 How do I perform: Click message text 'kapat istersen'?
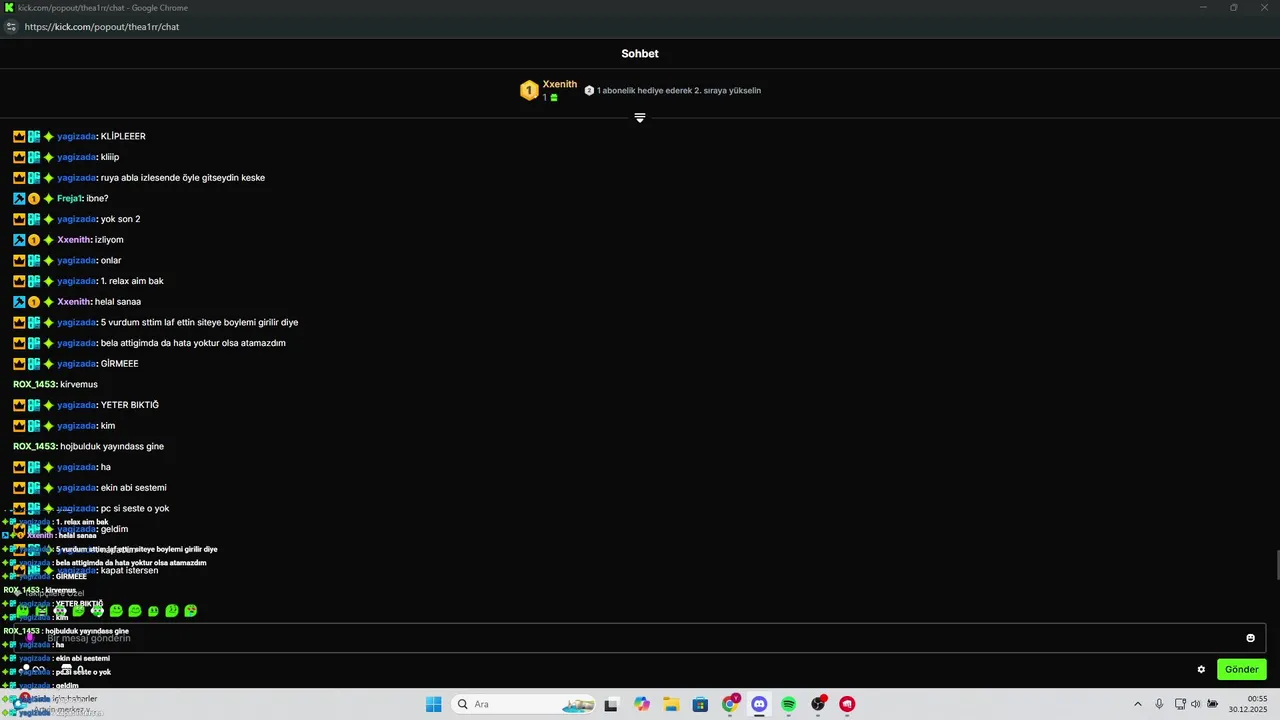tap(129, 570)
